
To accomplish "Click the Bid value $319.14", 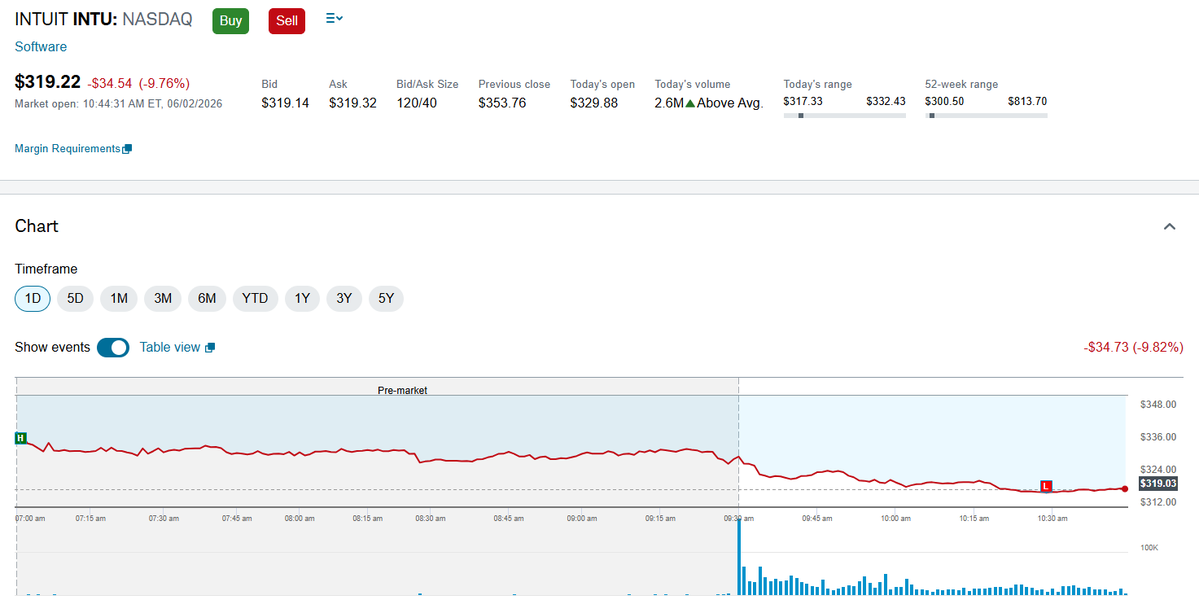I will click(x=285, y=103).
